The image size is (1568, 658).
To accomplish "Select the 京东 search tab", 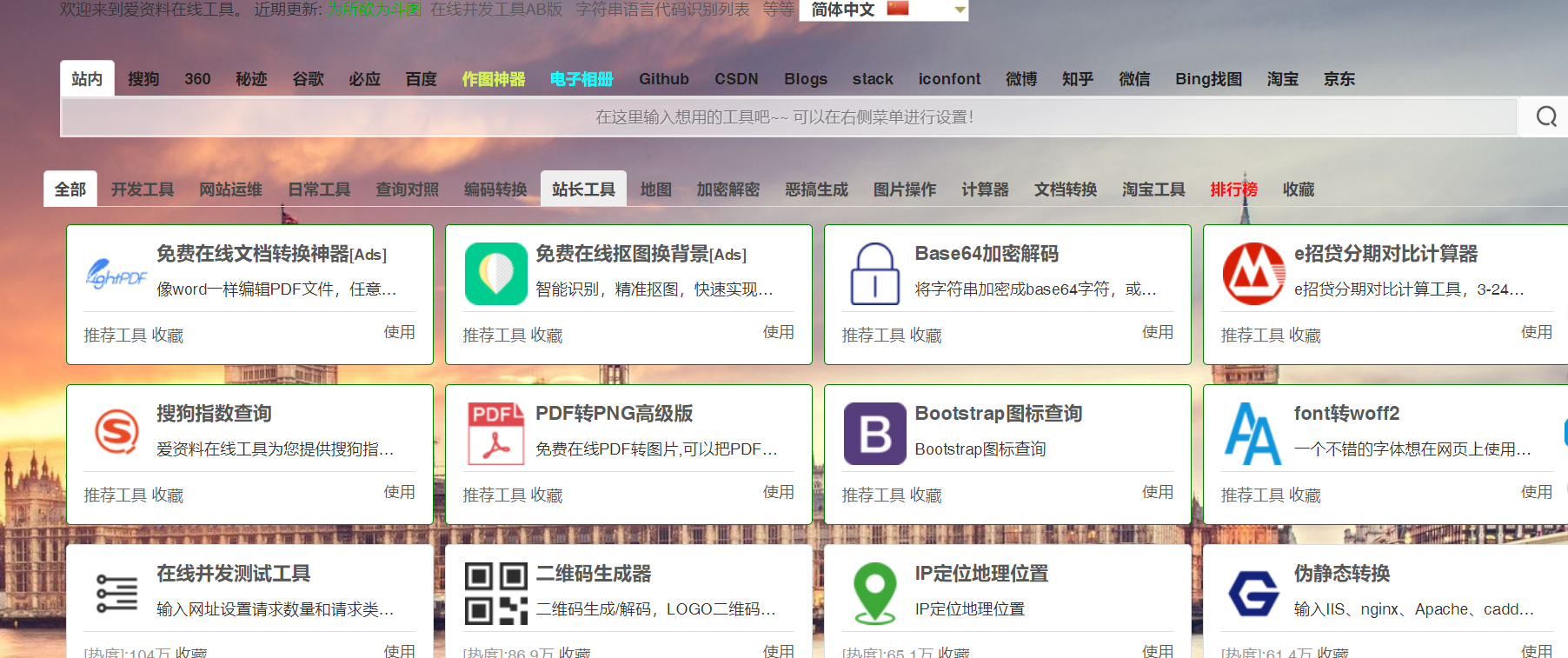I will 1339,79.
